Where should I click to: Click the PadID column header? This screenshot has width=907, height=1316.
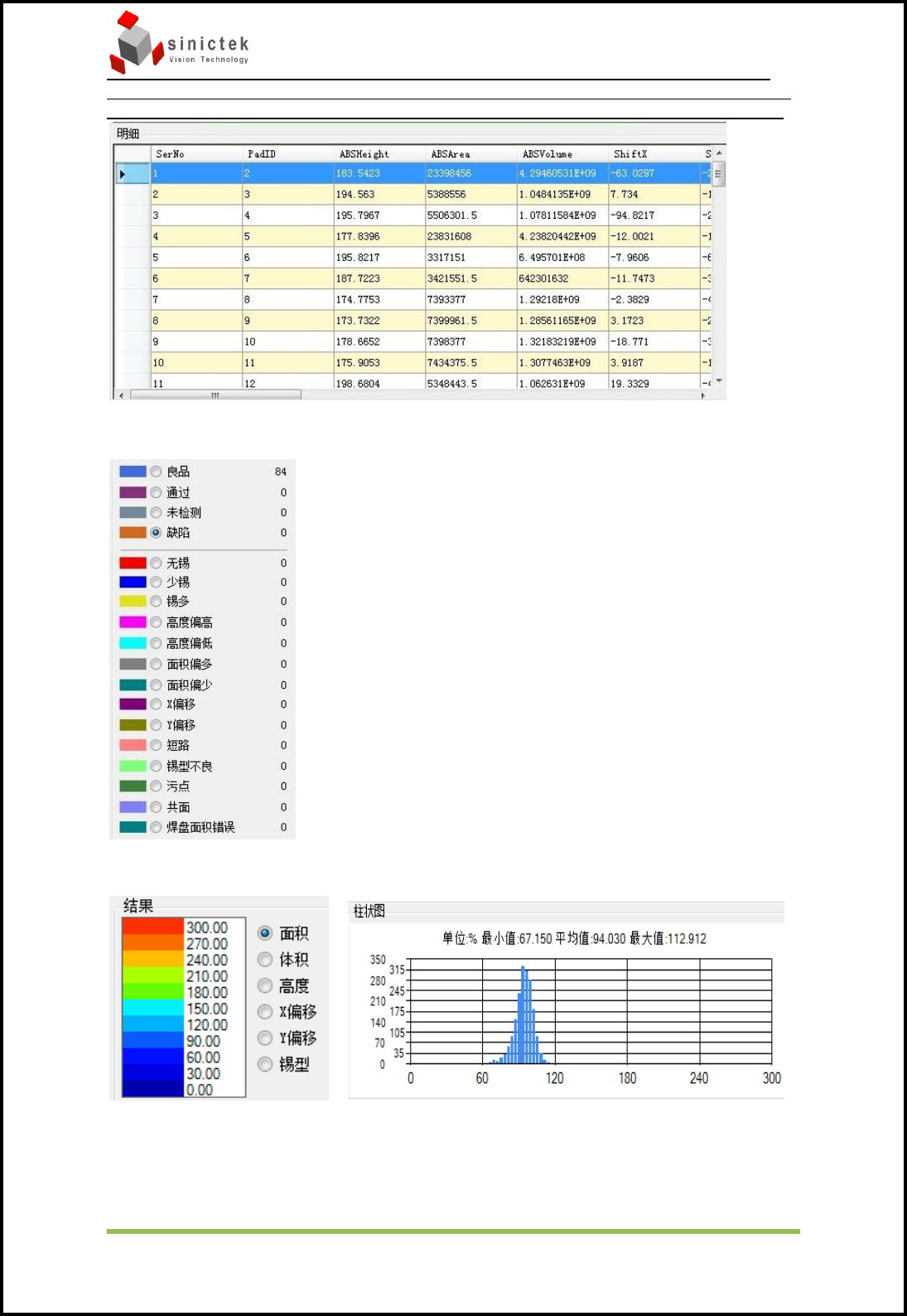click(x=288, y=153)
